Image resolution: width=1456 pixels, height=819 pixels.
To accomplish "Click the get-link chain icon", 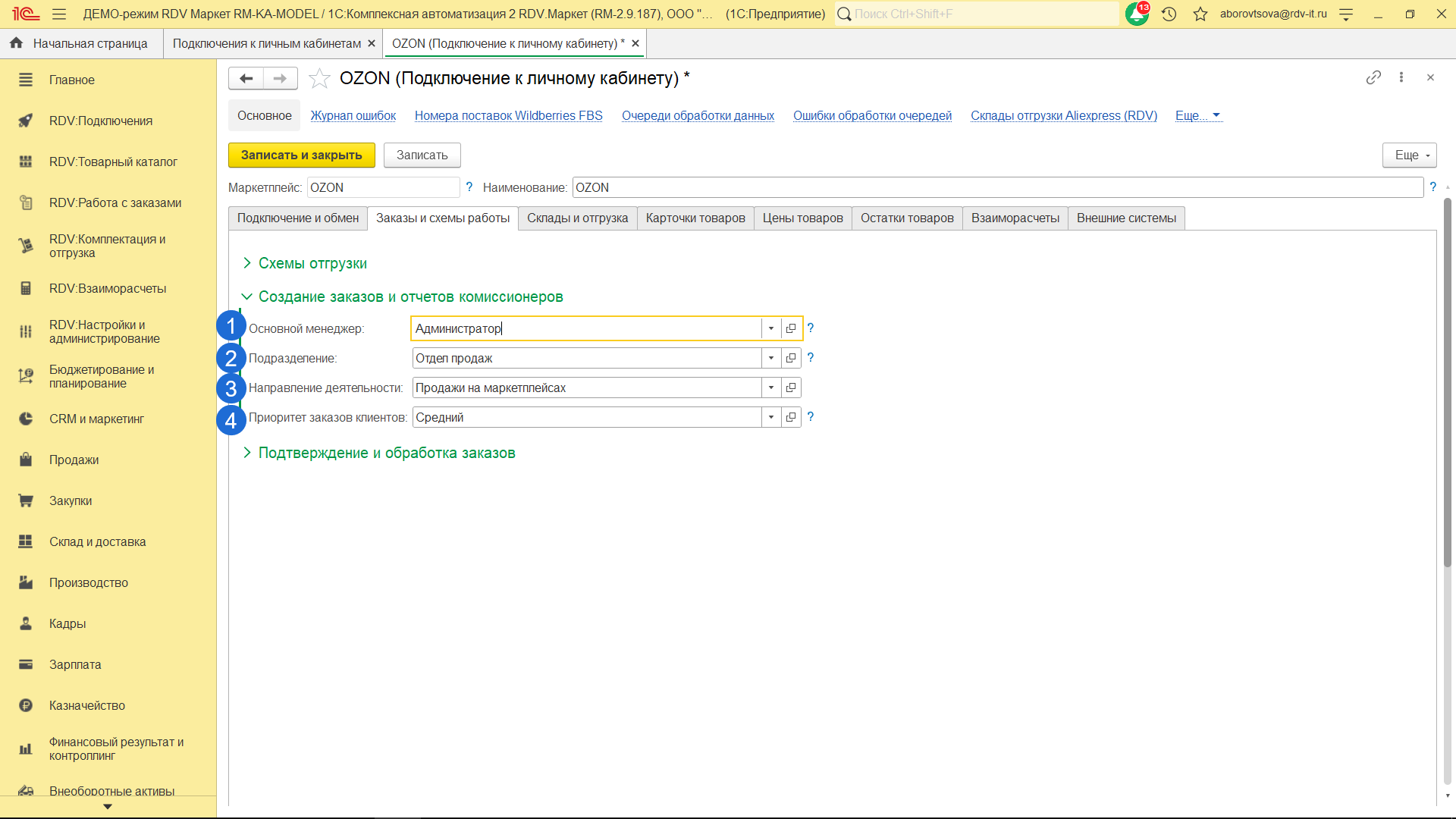I will click(1373, 77).
